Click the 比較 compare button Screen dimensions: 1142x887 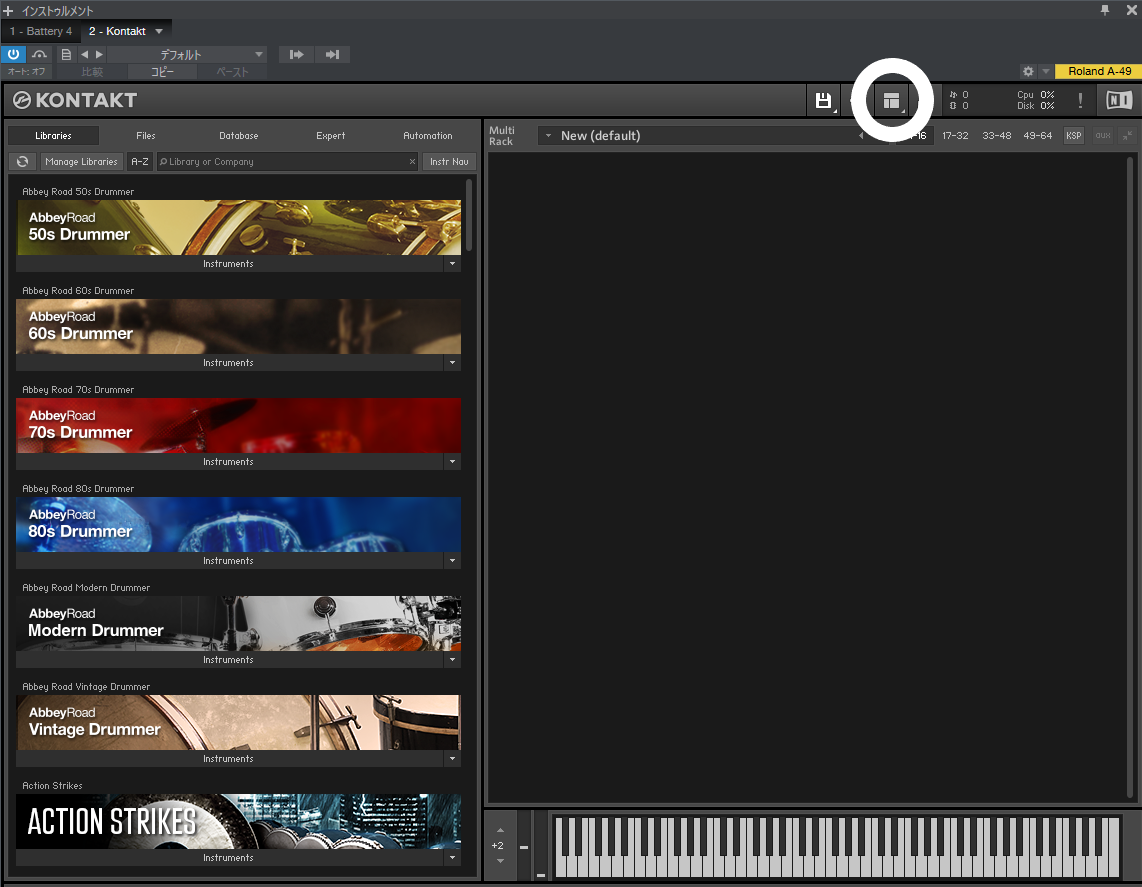click(x=92, y=71)
